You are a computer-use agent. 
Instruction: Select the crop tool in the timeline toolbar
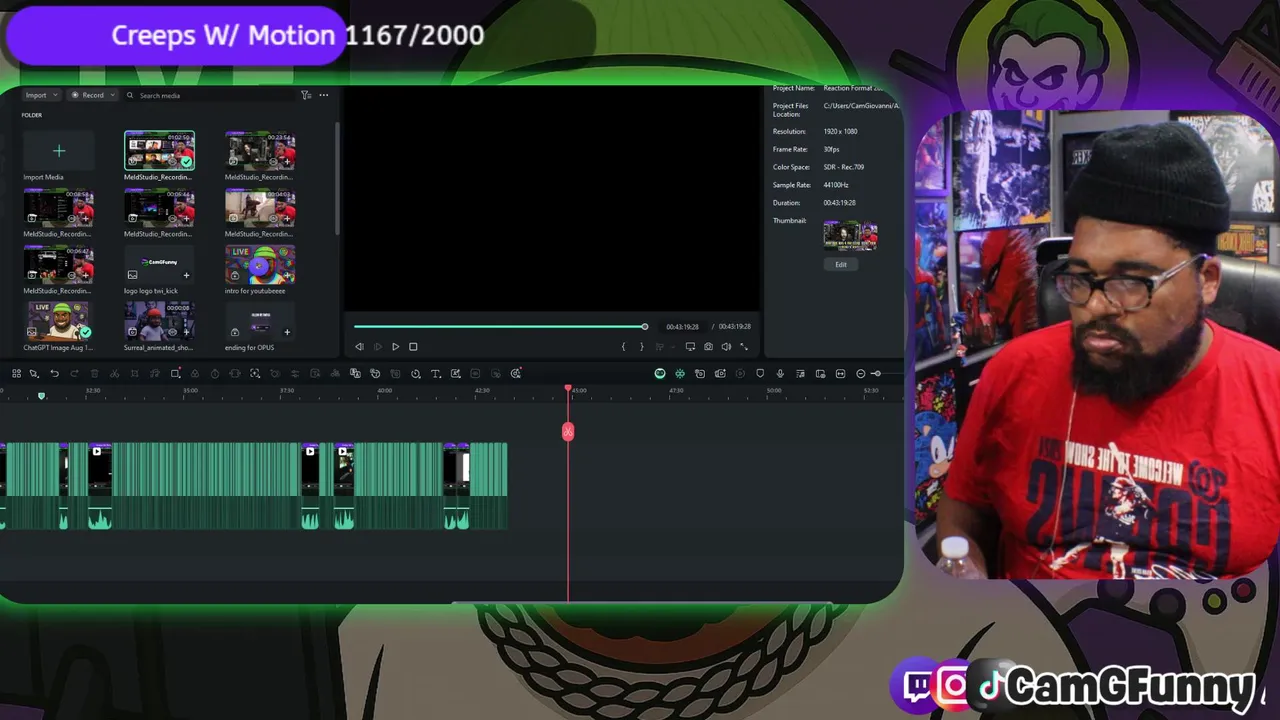pos(134,374)
